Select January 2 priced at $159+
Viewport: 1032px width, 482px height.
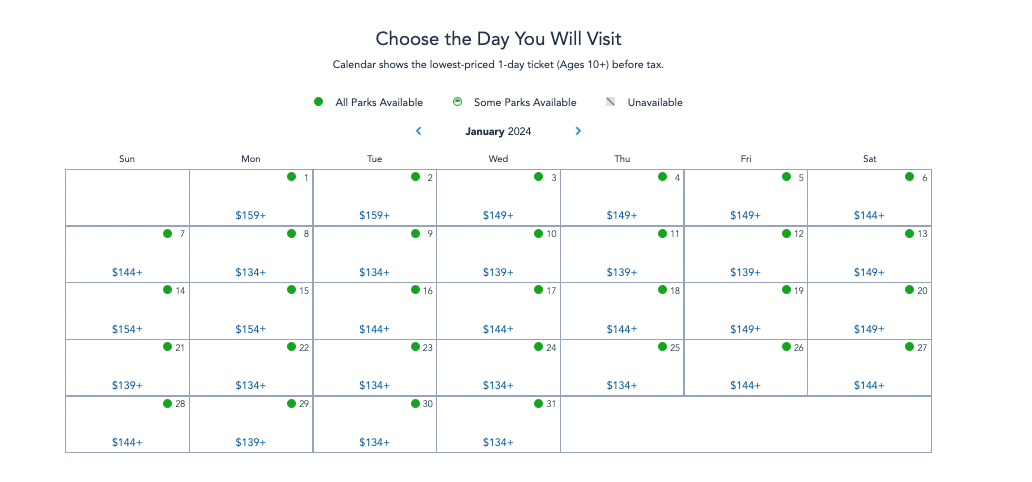tap(374, 198)
